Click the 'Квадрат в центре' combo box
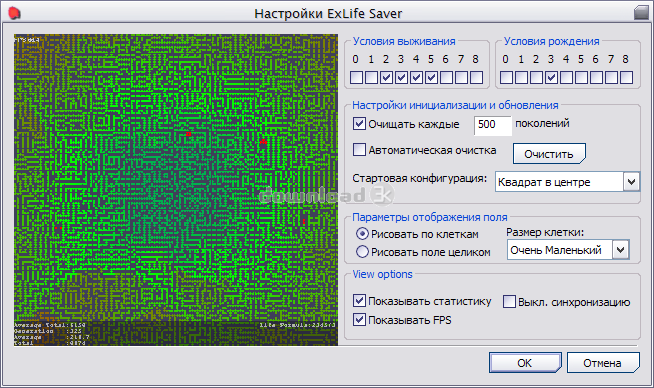This screenshot has height=388, width=654. [x=567, y=182]
